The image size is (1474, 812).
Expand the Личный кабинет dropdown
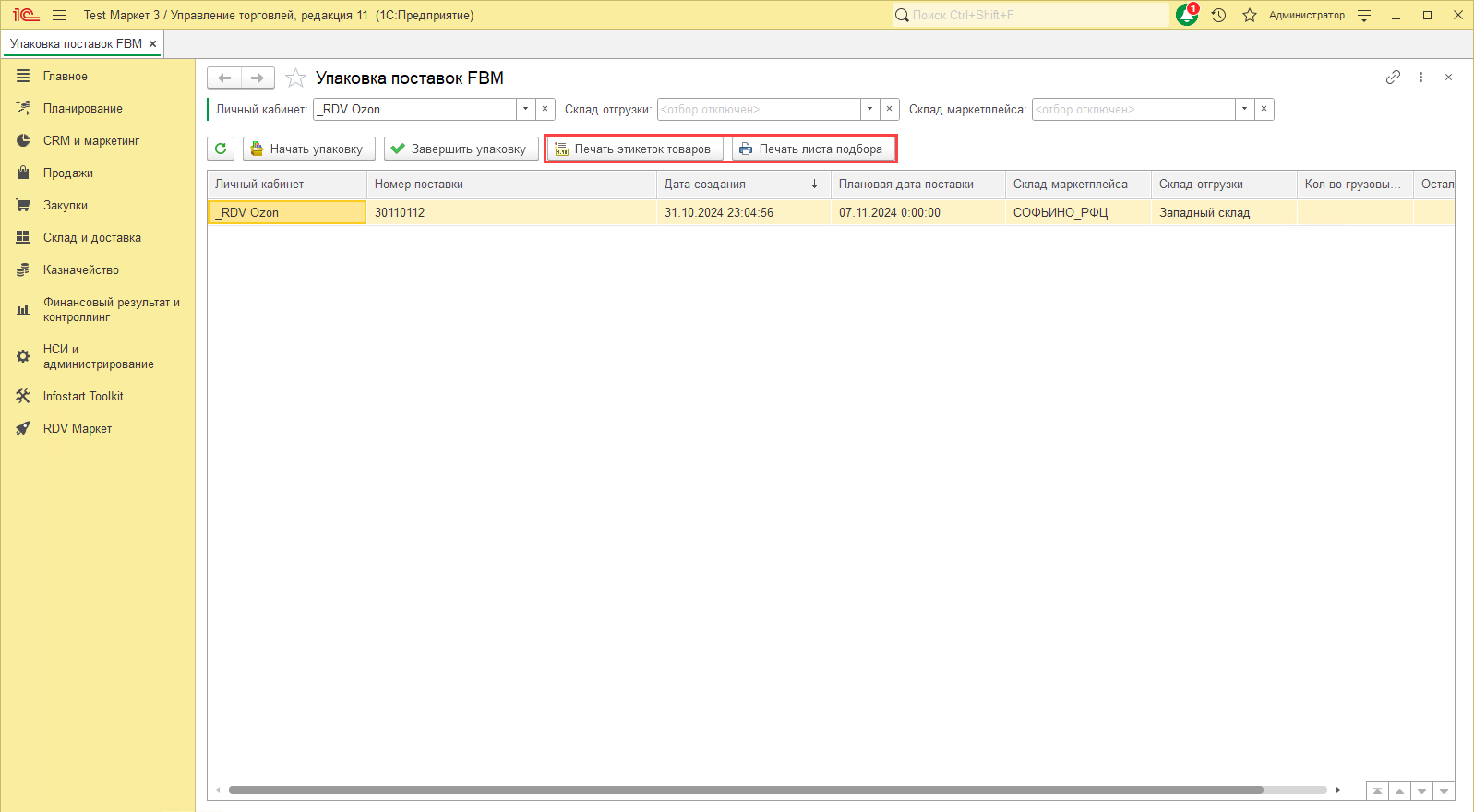tap(525, 109)
